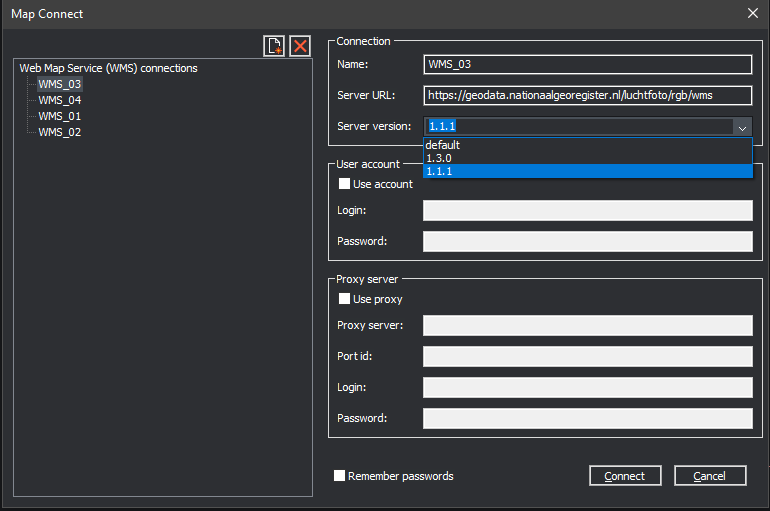Click the Proxy server address field

(587, 326)
